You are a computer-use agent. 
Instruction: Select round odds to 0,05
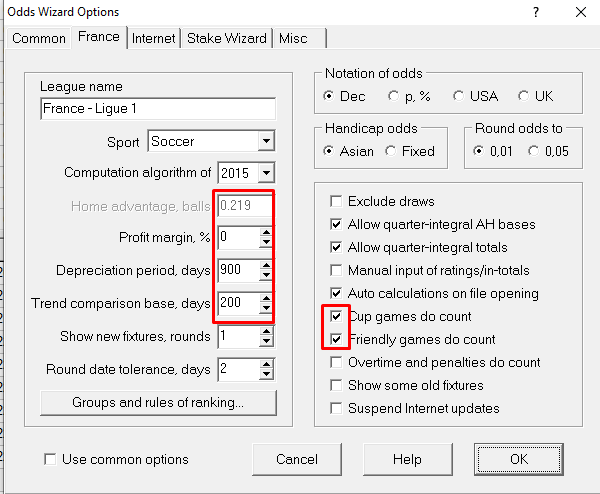tap(534, 151)
